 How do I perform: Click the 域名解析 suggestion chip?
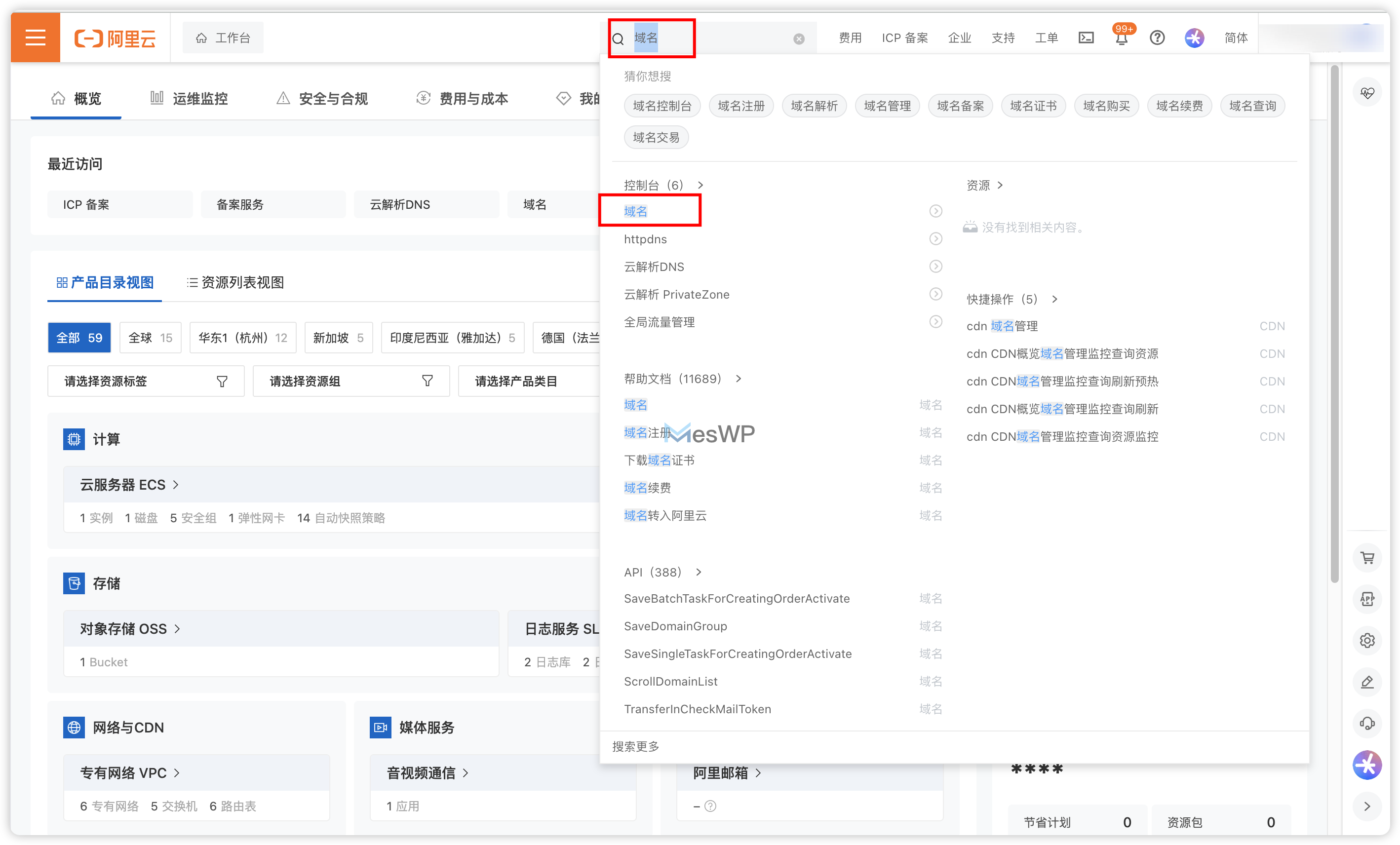814,106
